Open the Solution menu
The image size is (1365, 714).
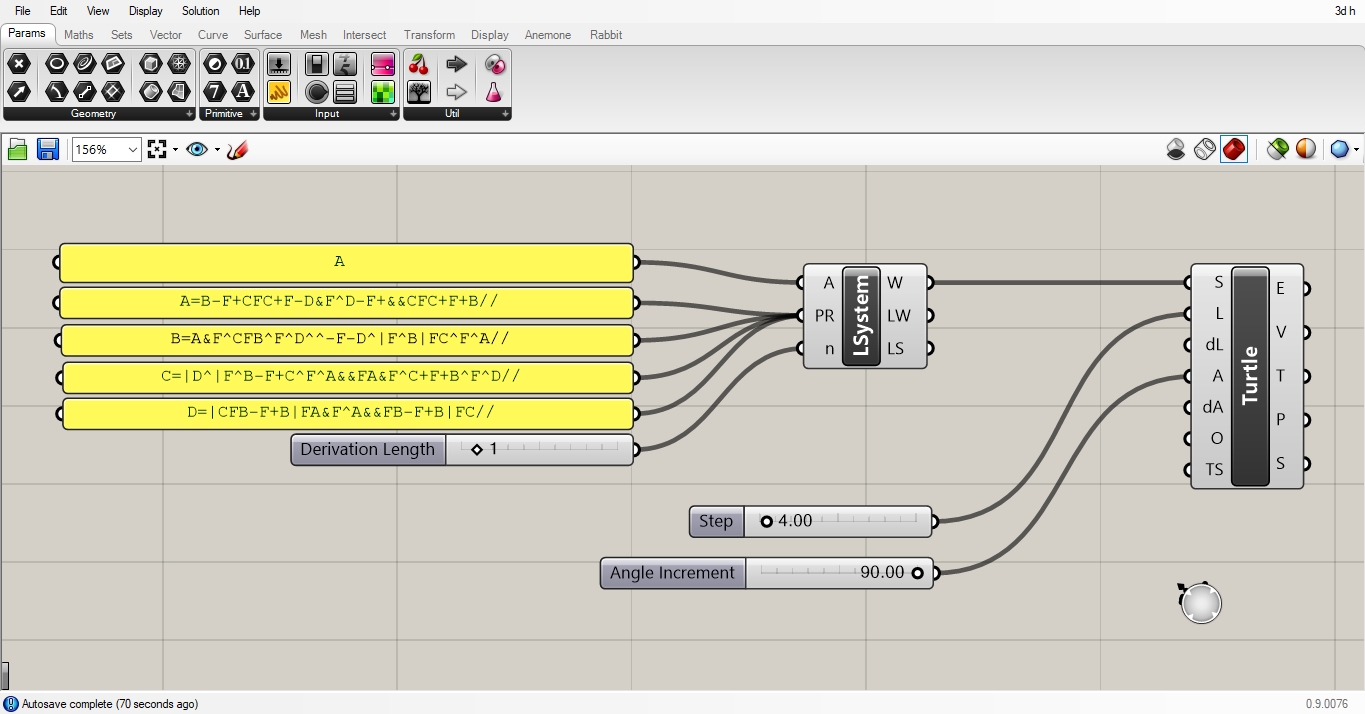coord(200,11)
